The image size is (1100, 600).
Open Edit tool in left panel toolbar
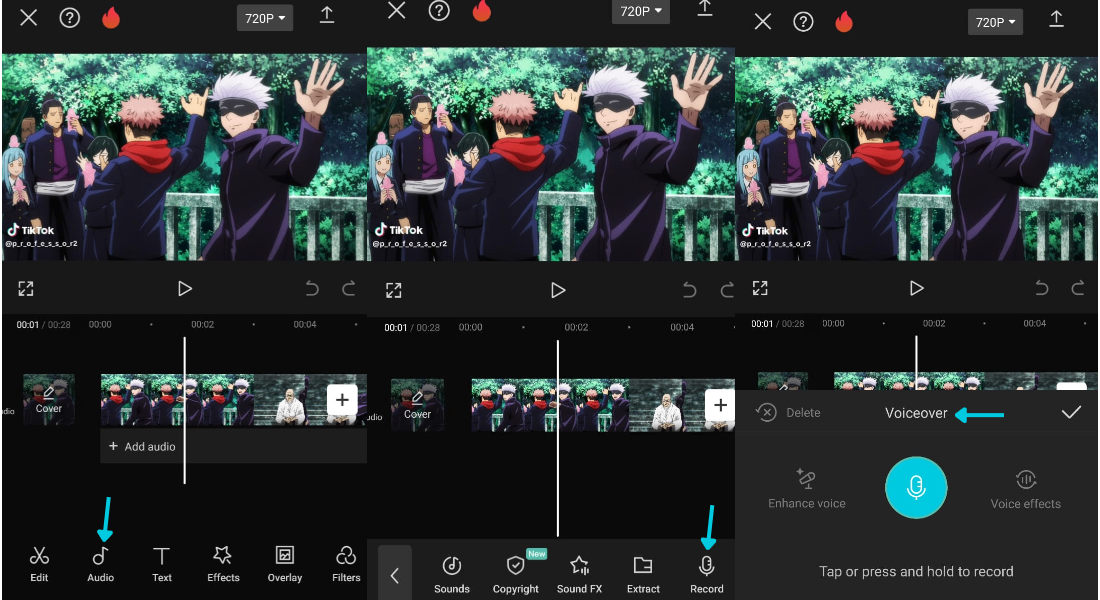coord(39,564)
